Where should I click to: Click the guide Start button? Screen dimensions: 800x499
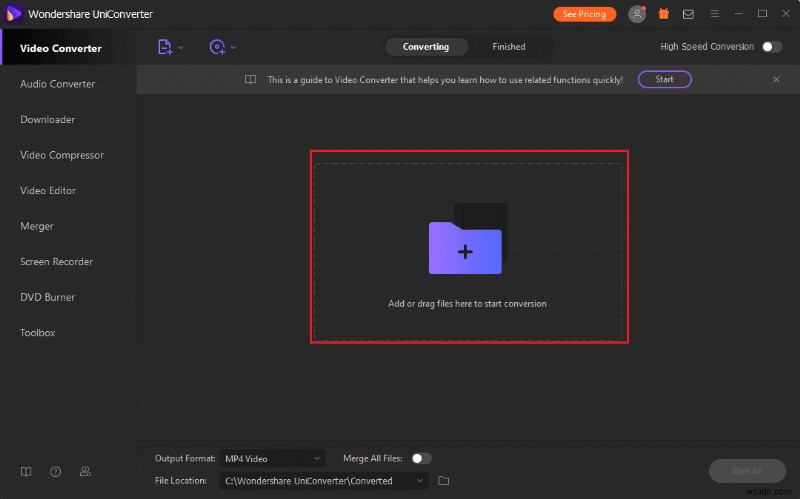[664, 79]
